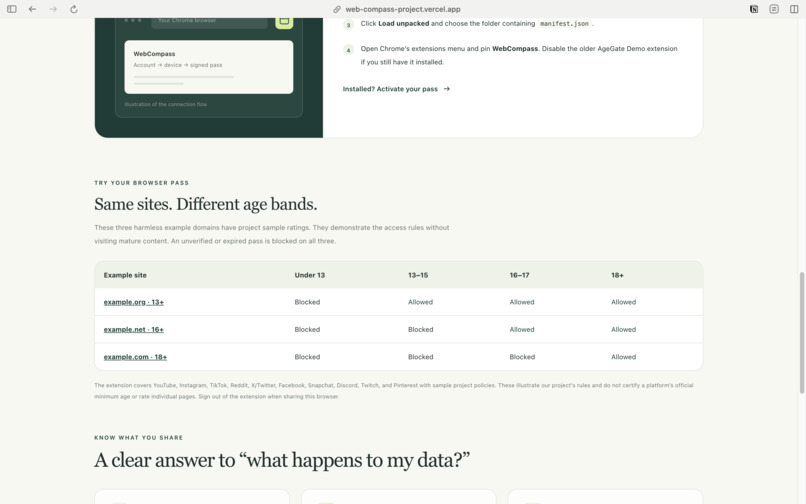Screen dimensions: 806x504
Task: Open the Notion extension icon in toolbar
Action: pos(754,9)
